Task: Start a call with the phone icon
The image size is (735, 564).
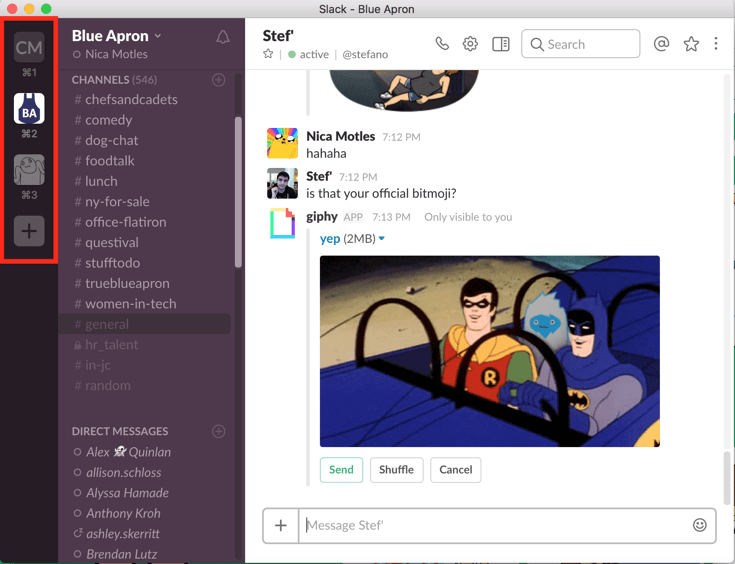Action: 442,44
